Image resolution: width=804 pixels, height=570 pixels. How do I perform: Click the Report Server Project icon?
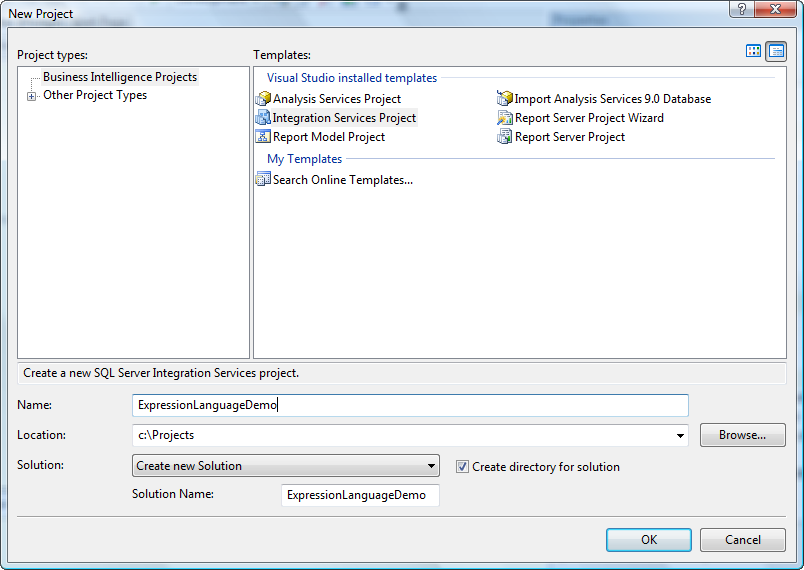[505, 136]
